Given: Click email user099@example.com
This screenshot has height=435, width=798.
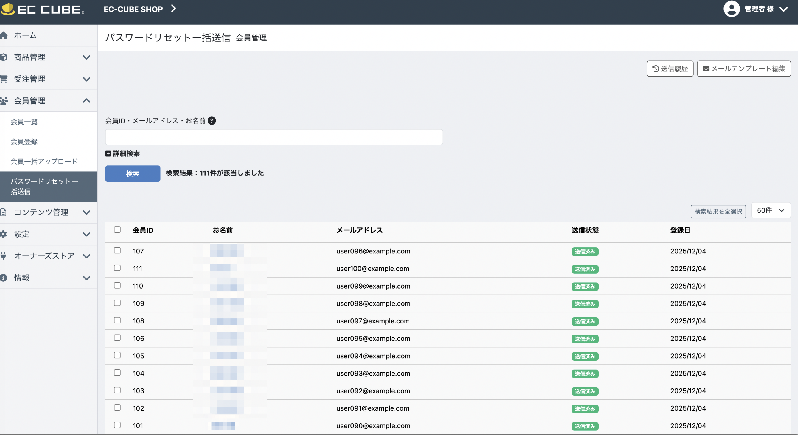Looking at the screenshot, I should [373, 286].
